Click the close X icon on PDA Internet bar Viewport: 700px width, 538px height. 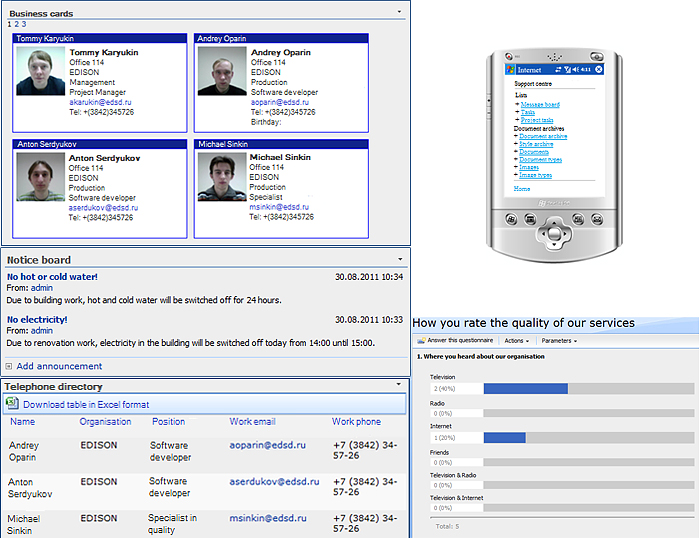[x=599, y=69]
